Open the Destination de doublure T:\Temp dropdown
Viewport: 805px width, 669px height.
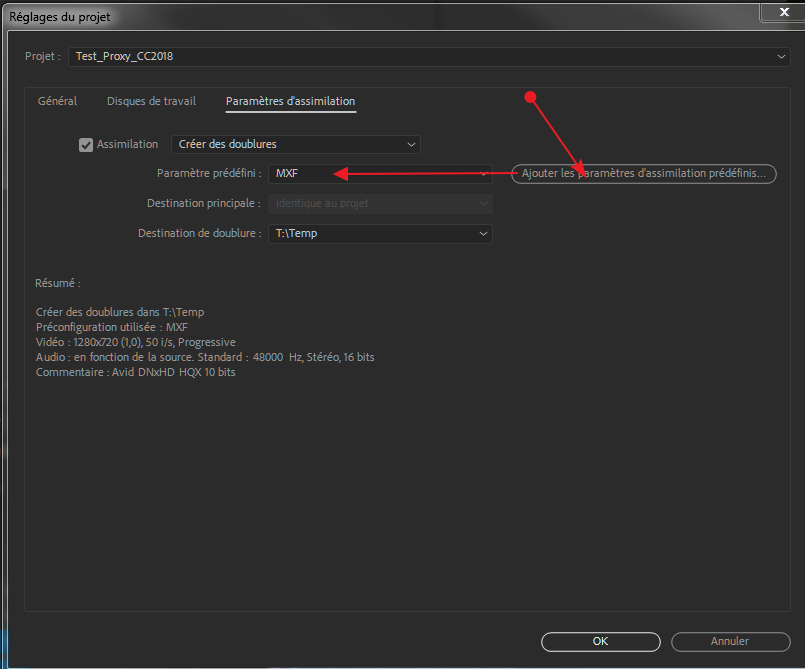click(380, 234)
